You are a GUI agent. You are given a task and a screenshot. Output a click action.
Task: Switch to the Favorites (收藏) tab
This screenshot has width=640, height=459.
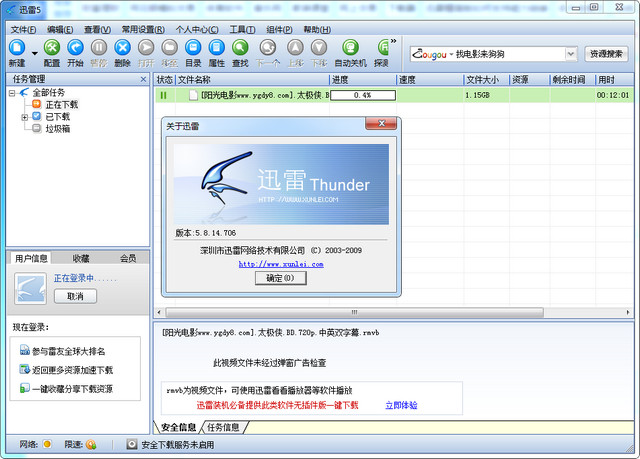80,258
